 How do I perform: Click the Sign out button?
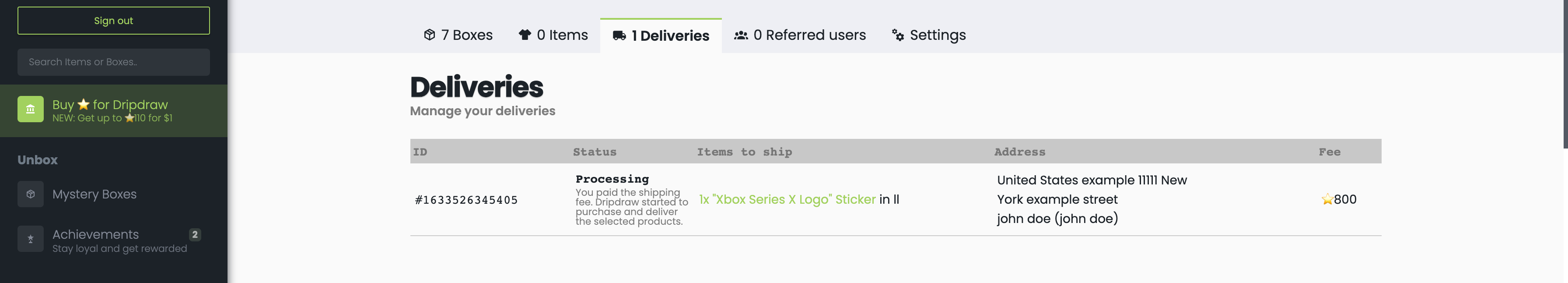tap(113, 21)
